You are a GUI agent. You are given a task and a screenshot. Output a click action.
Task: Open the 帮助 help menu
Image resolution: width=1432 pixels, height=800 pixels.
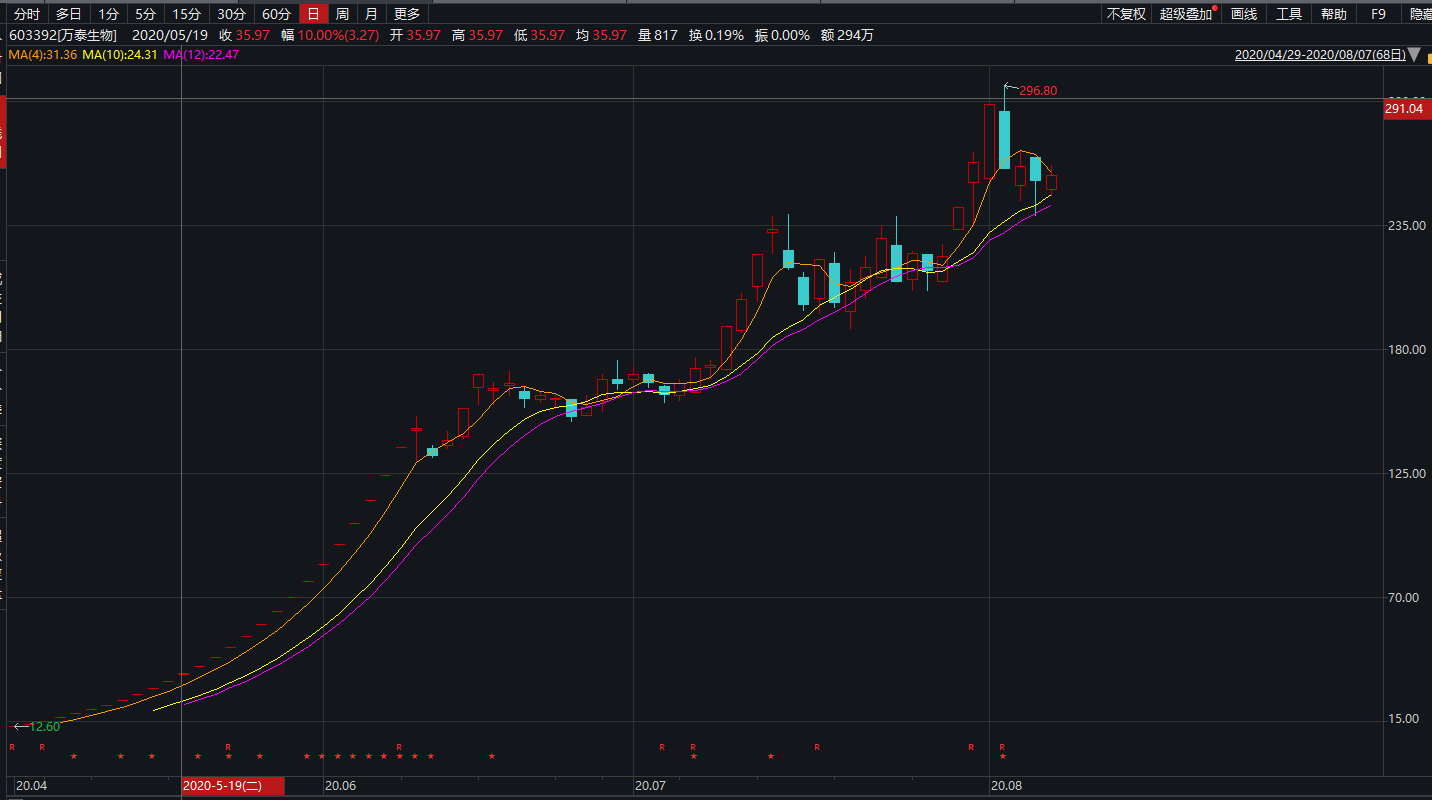(x=1334, y=14)
